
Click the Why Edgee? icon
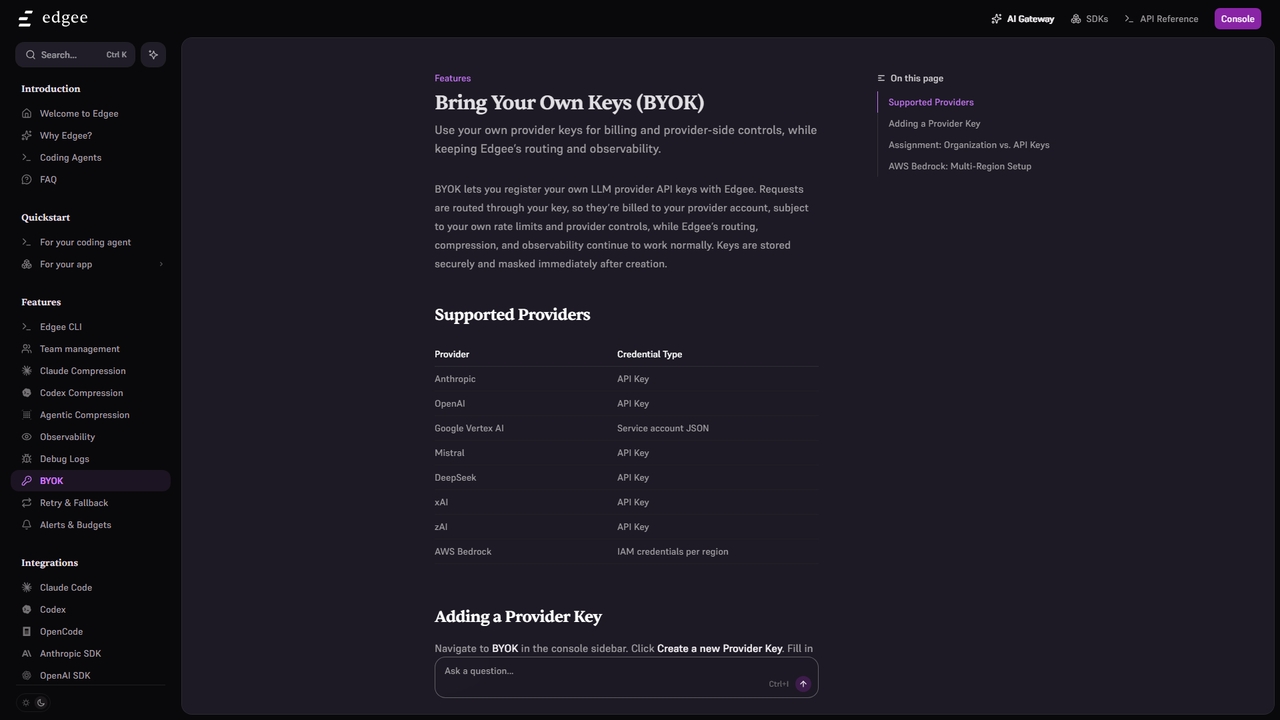[x=27, y=136]
